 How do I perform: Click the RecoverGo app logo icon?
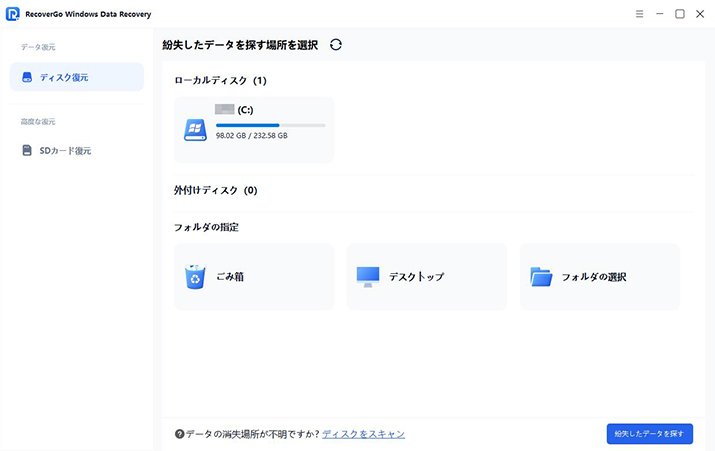click(12, 14)
